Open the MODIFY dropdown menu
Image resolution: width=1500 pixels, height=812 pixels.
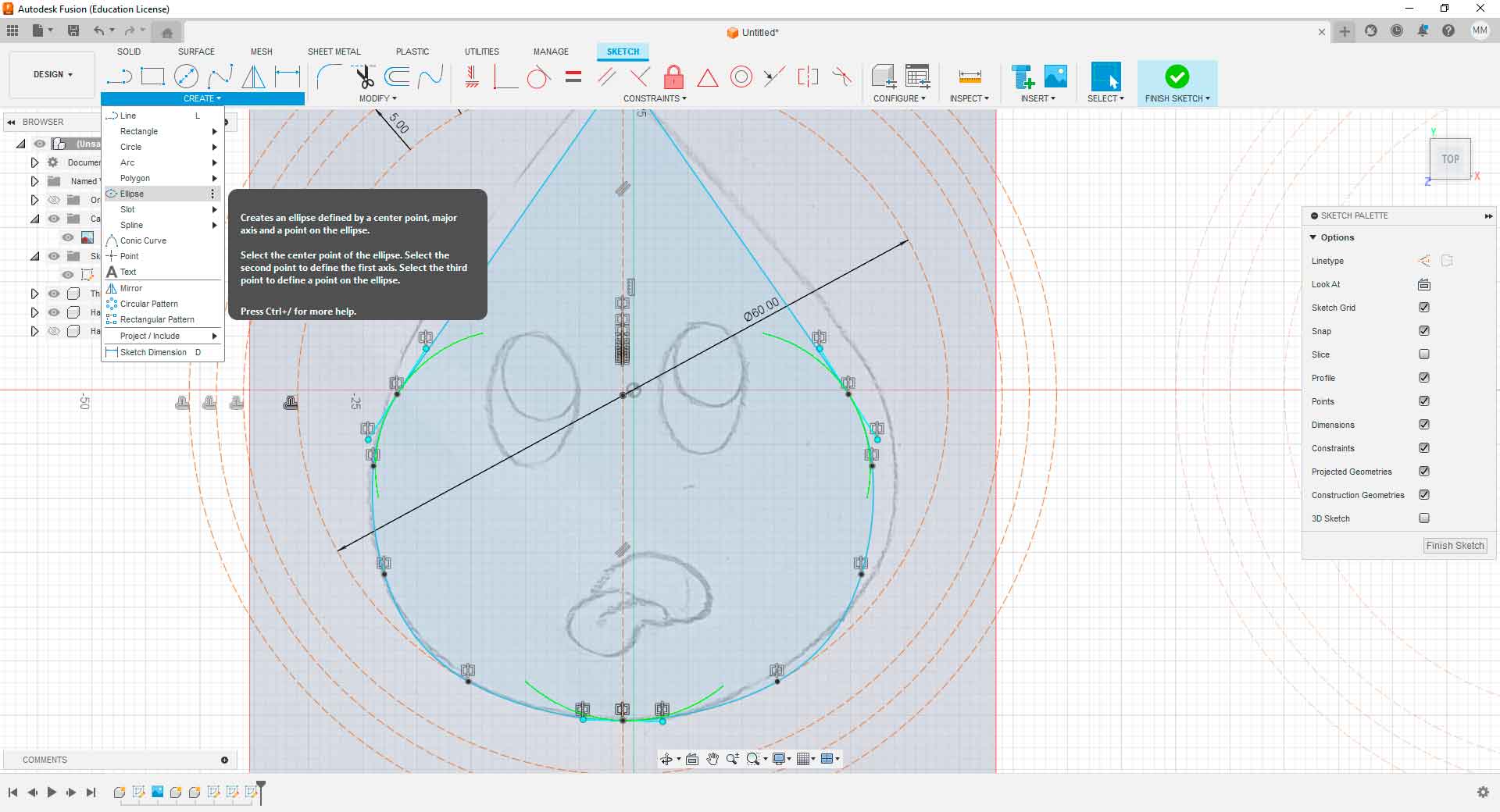[378, 98]
